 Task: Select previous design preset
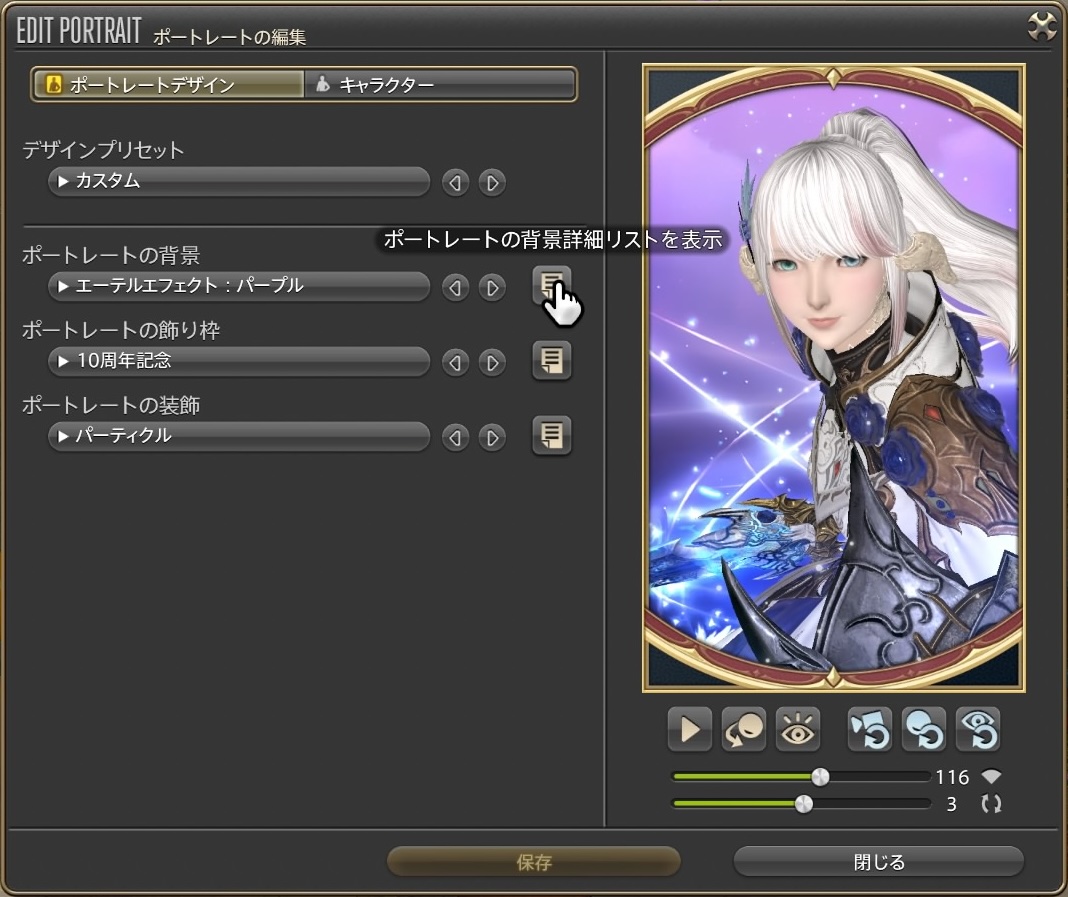(455, 183)
